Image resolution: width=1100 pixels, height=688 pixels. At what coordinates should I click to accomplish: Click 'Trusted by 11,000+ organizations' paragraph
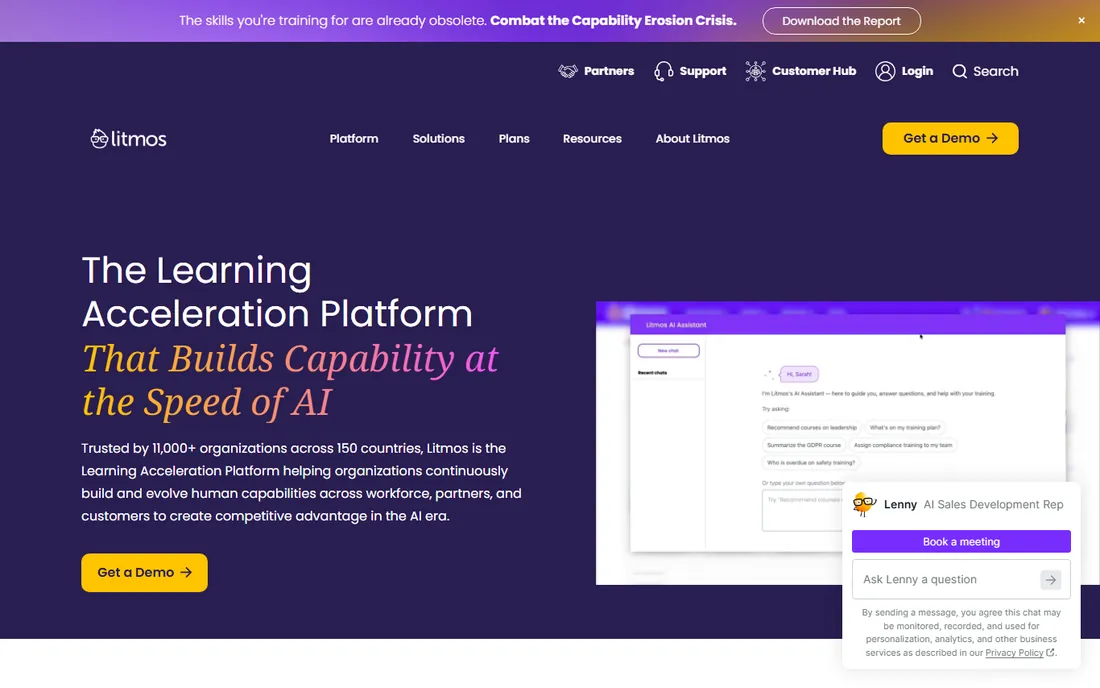click(x=301, y=482)
